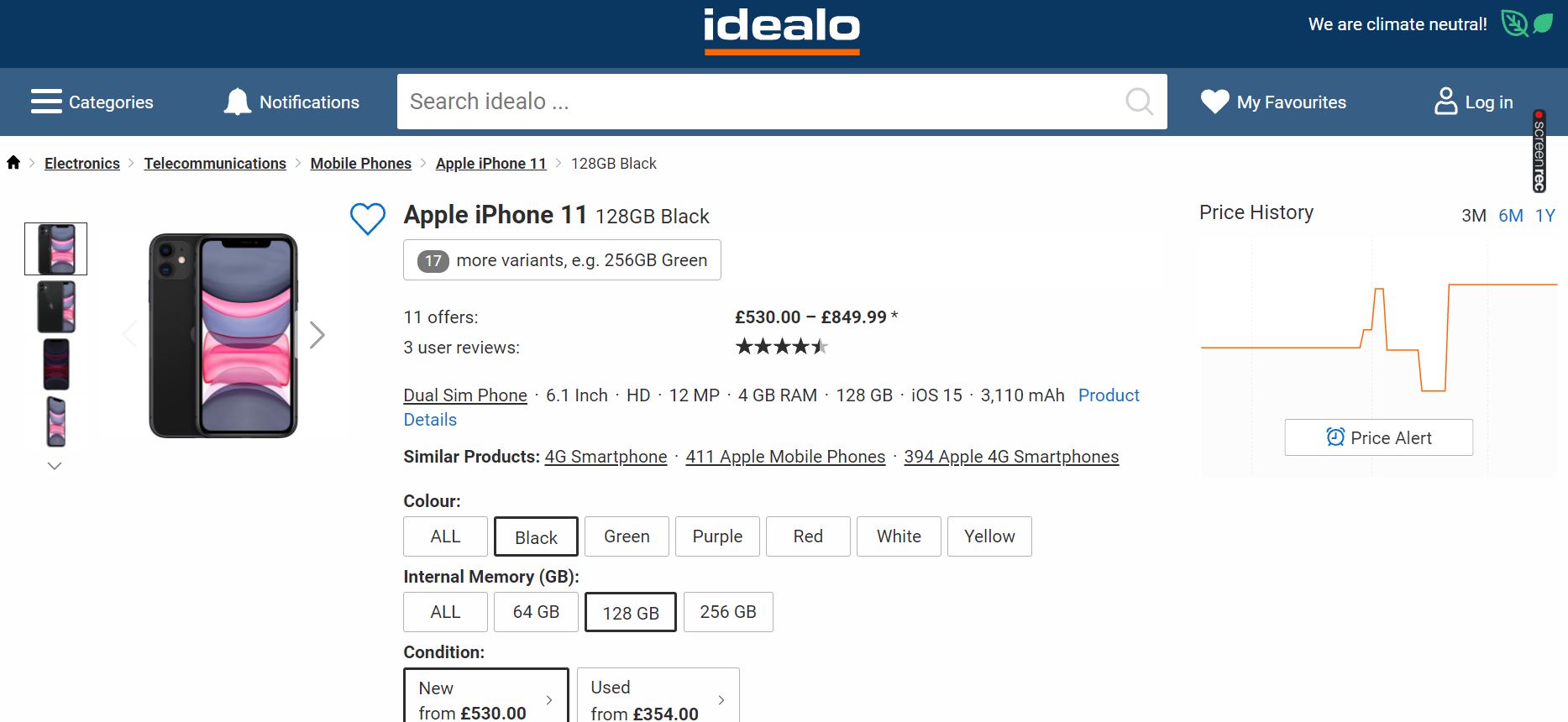
Task: Switch price history to 6M
Action: (x=1510, y=216)
